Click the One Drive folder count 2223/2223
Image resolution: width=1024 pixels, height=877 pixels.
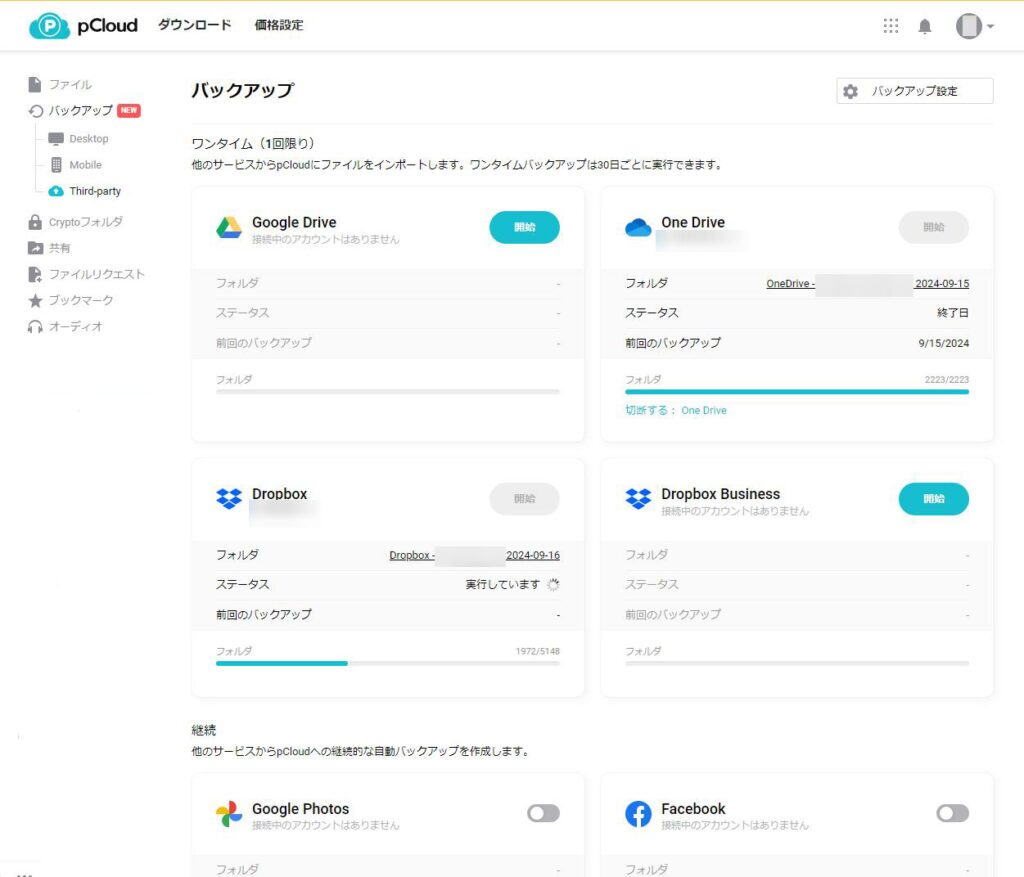946,379
